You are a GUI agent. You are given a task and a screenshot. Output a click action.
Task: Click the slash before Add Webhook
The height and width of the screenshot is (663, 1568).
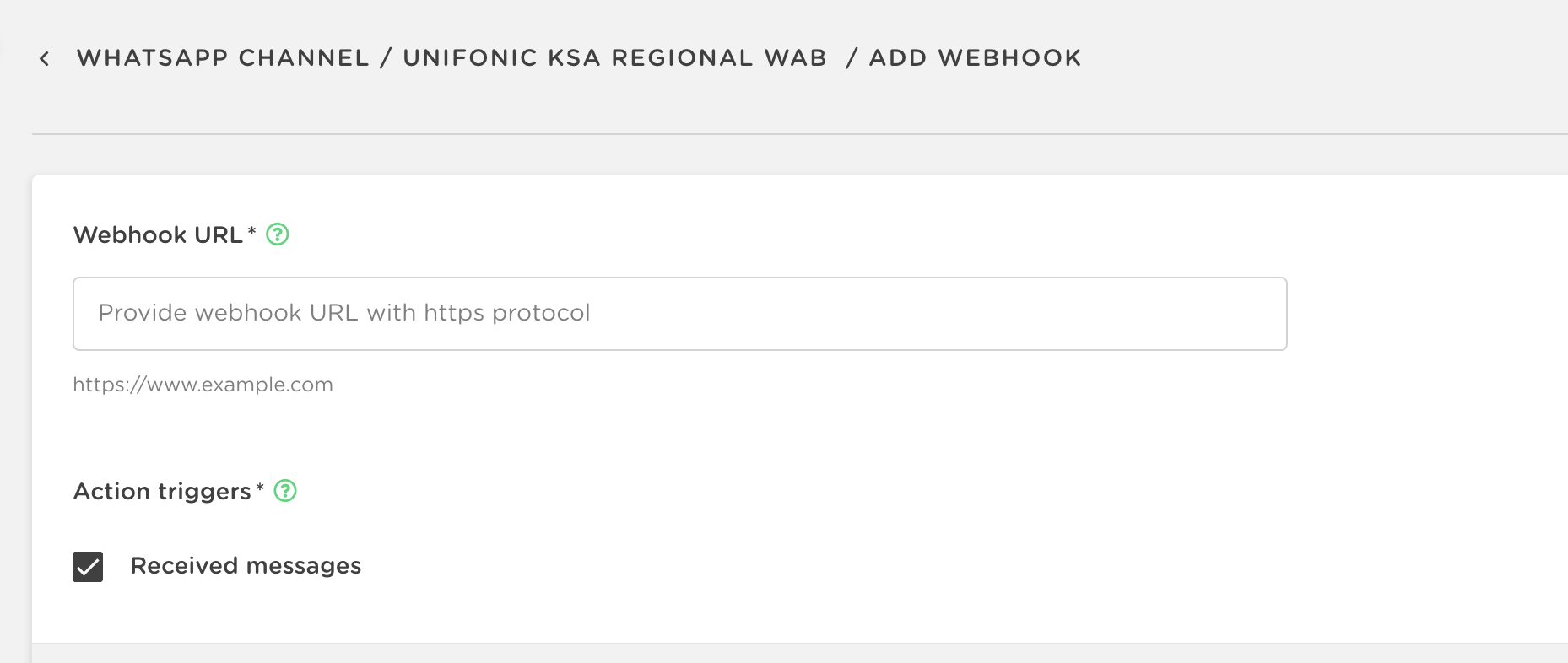[852, 58]
